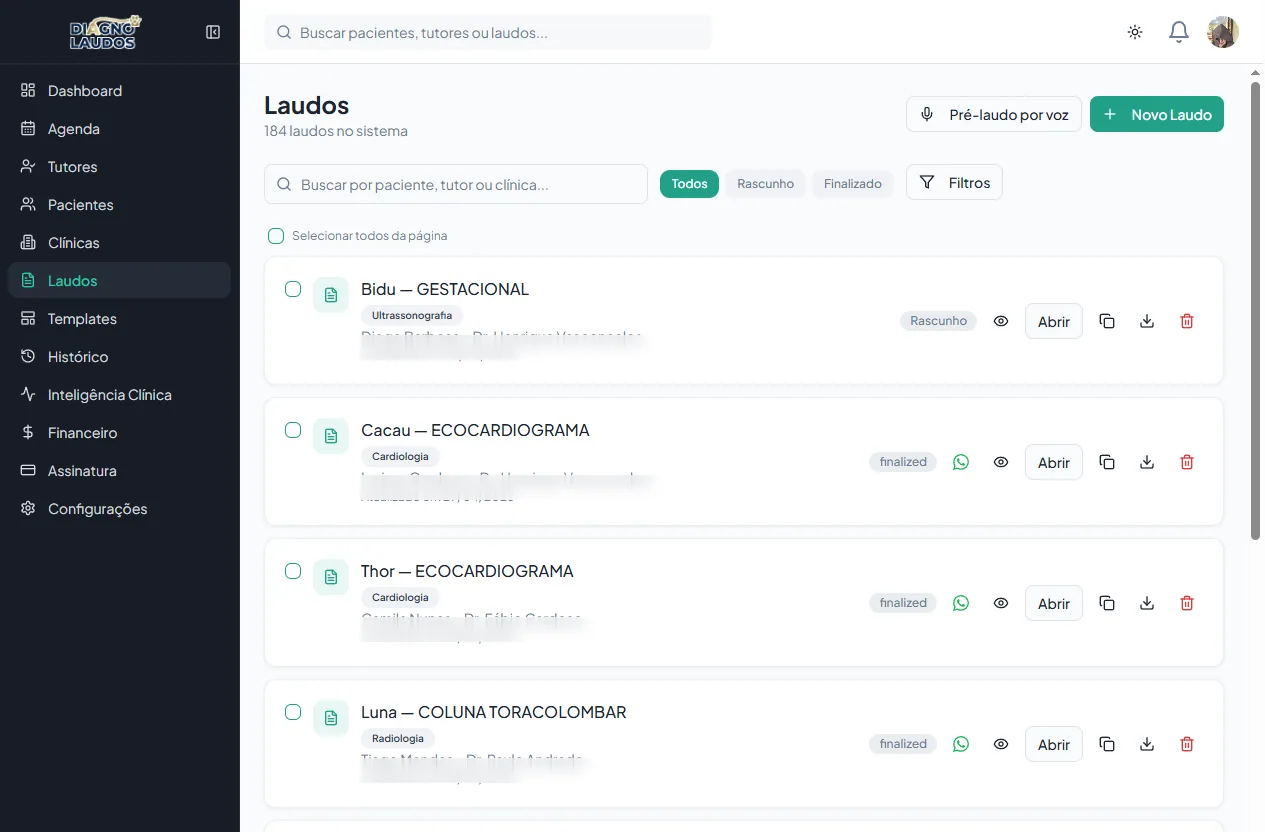
Task: Open Laudos in the sidebar
Action: 119,281
